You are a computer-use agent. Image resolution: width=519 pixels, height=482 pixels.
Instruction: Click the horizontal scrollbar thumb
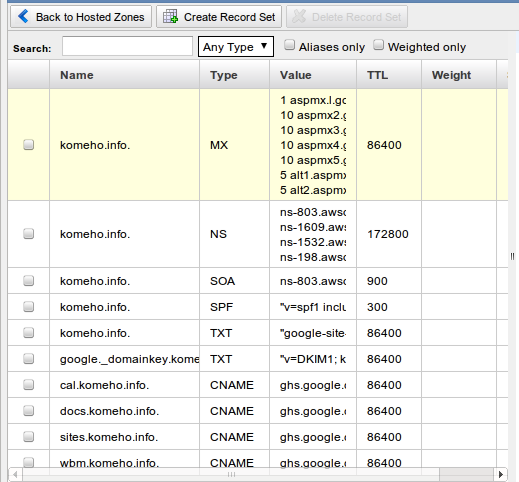tap(231, 474)
